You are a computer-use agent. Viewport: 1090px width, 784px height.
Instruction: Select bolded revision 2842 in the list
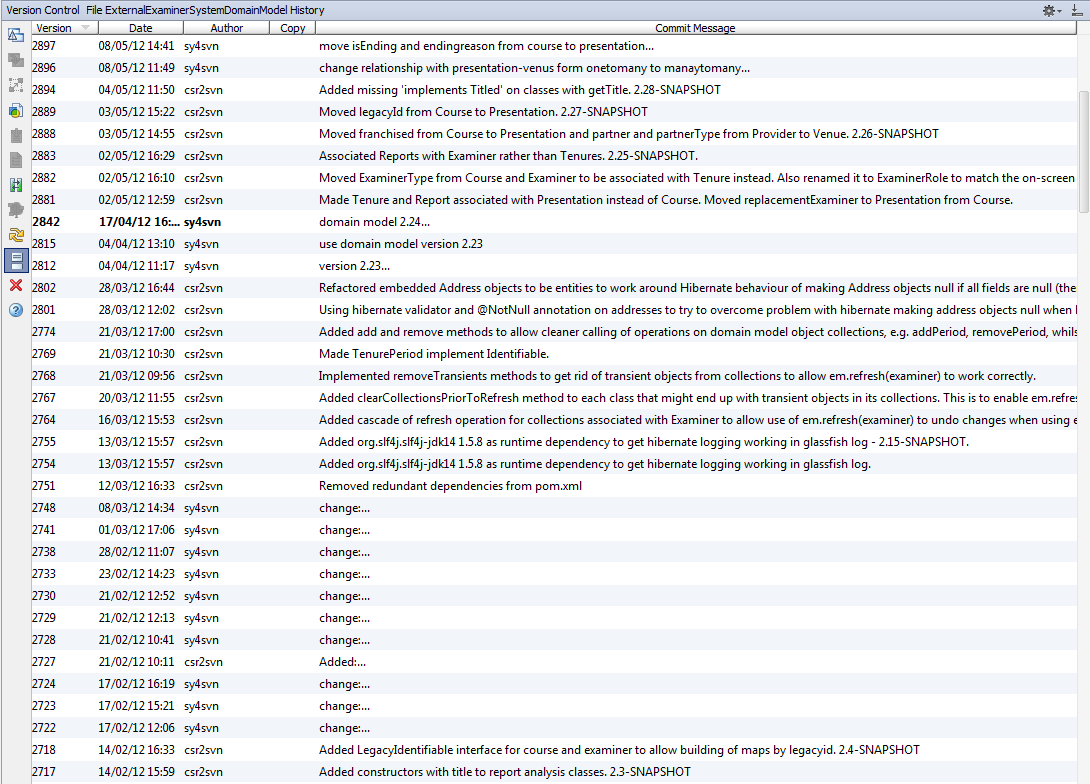(400, 221)
